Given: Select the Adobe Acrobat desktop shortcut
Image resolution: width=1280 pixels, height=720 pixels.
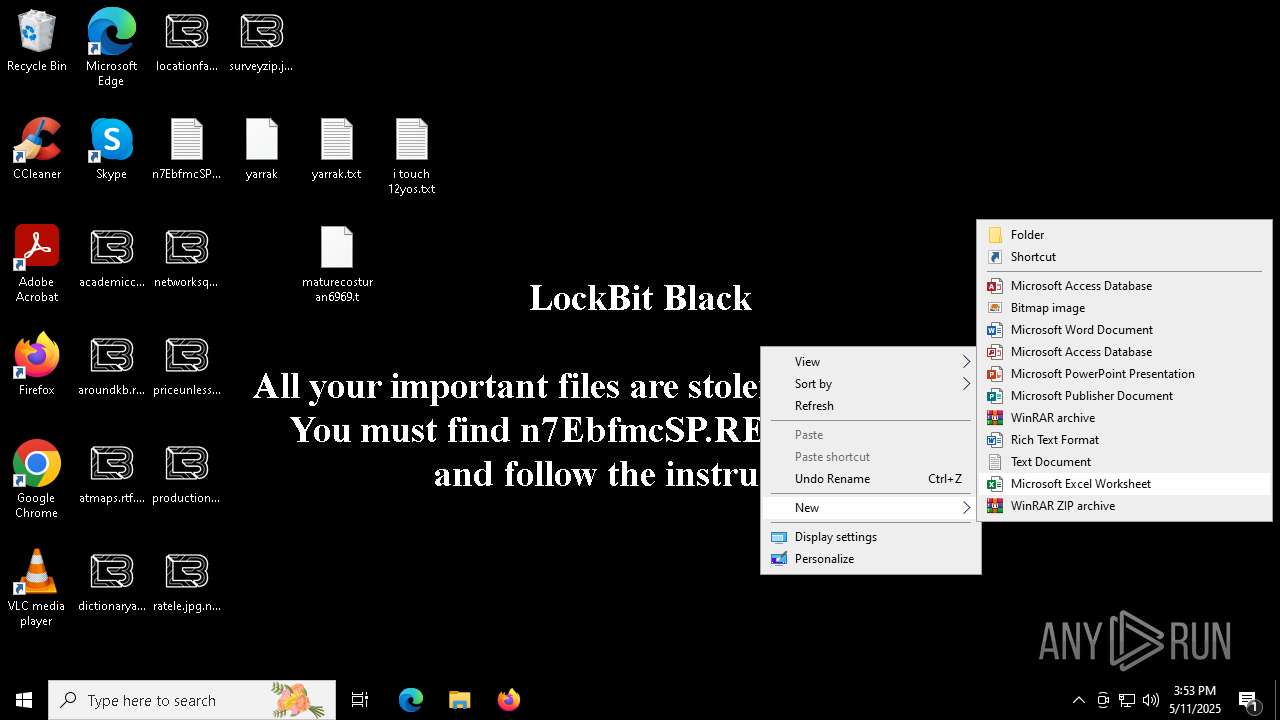Looking at the screenshot, I should point(37,264).
